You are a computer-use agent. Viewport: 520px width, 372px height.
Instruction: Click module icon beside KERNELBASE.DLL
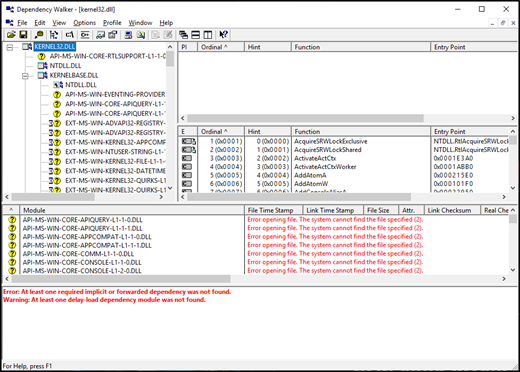click(x=42, y=75)
